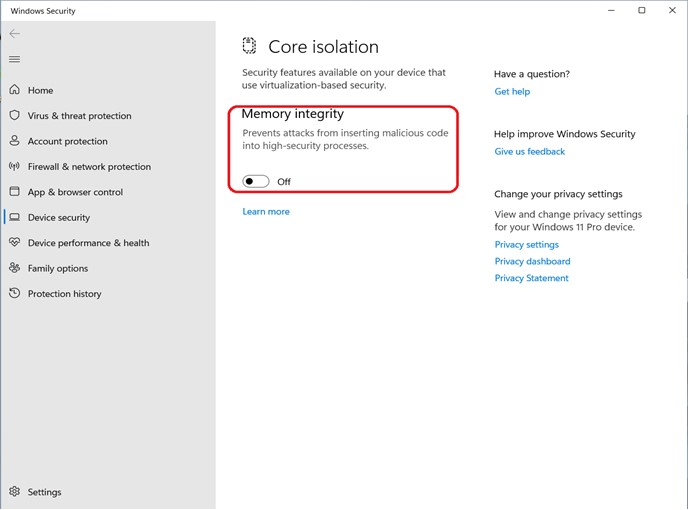Image resolution: width=689 pixels, height=510 pixels.
Task: Maximize the Windows Security window
Action: point(642,11)
